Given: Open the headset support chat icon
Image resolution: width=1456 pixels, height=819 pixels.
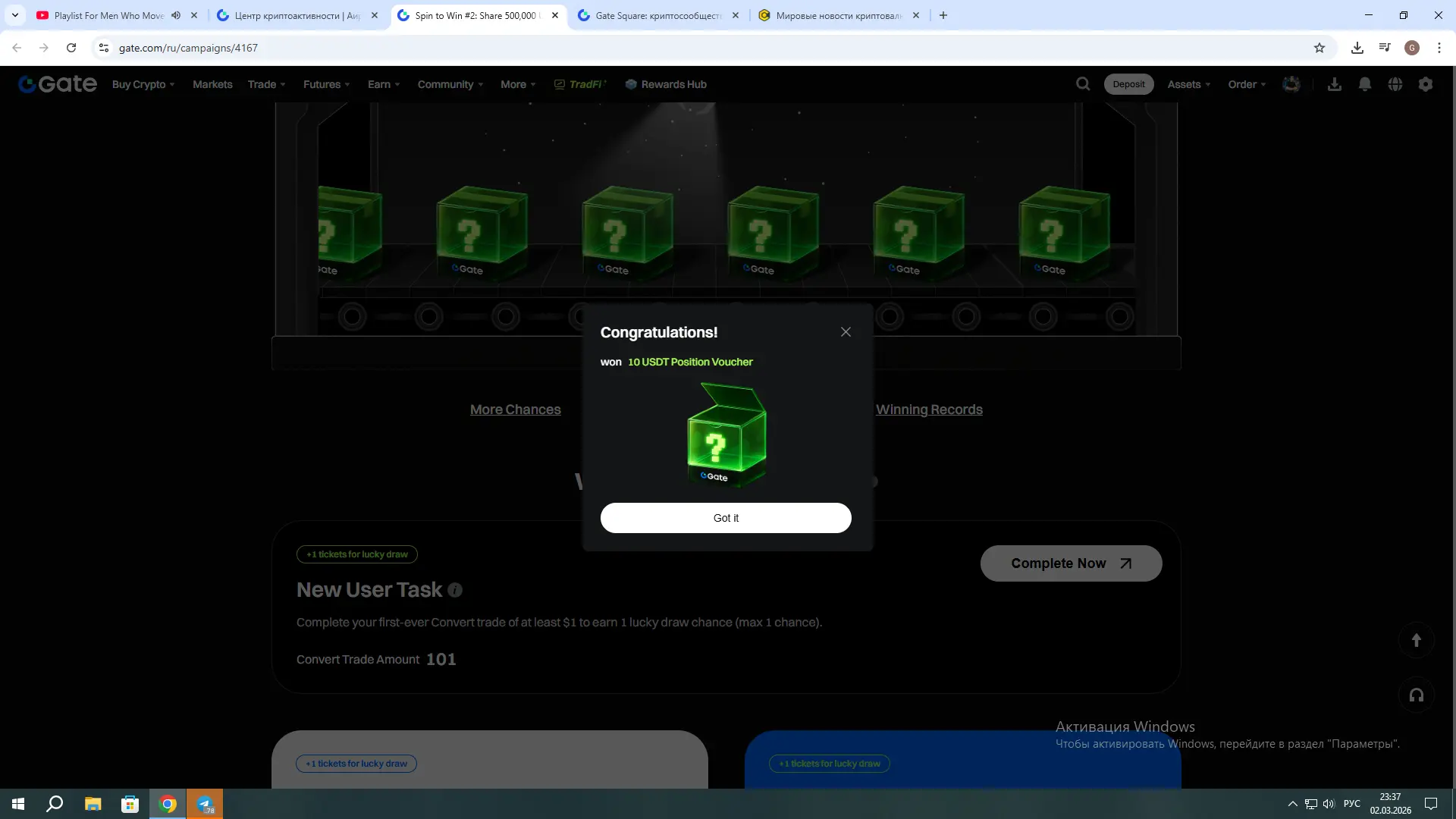Looking at the screenshot, I should [x=1416, y=695].
